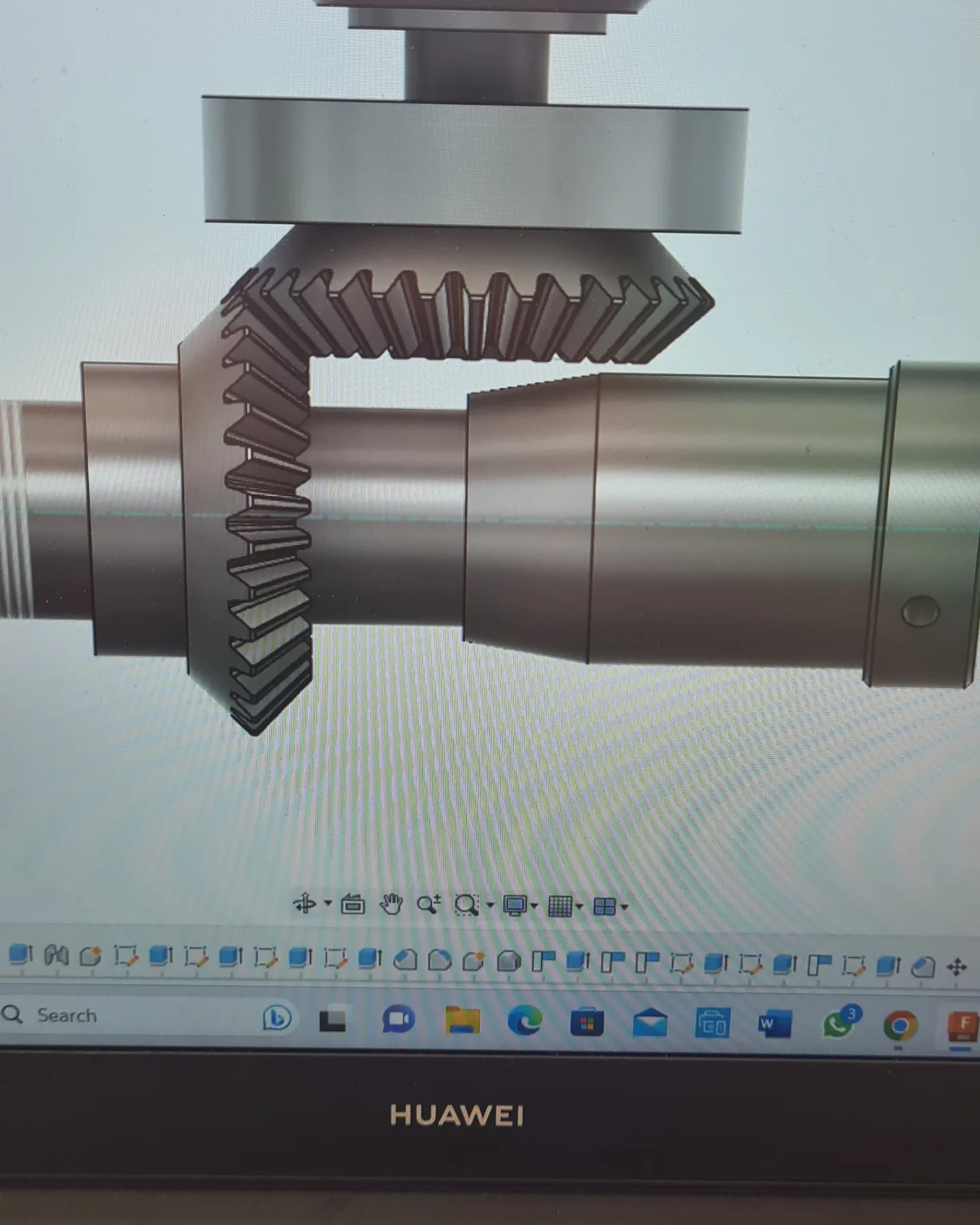Switch to Google Chrome on the taskbar
Viewport: 980px width, 1225px height.
(x=900, y=1026)
